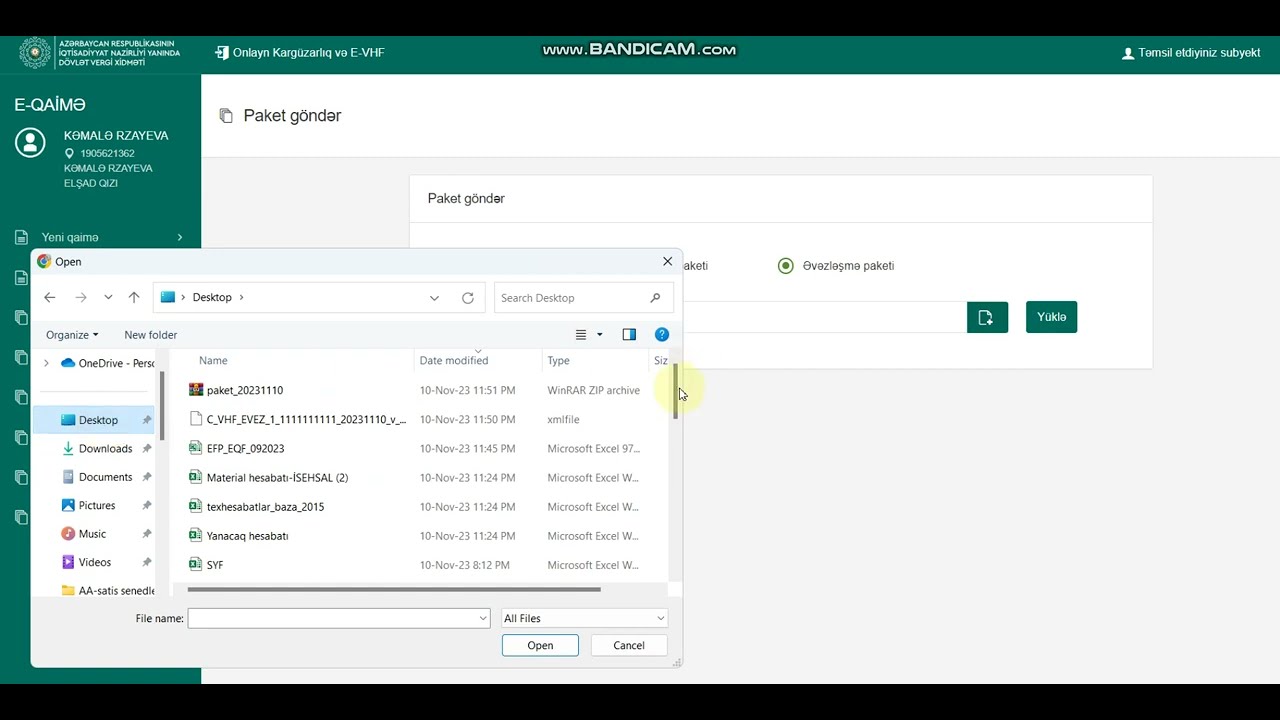Screen dimensions: 1280x720
Task: Close the Open dialog
Action: point(667,261)
